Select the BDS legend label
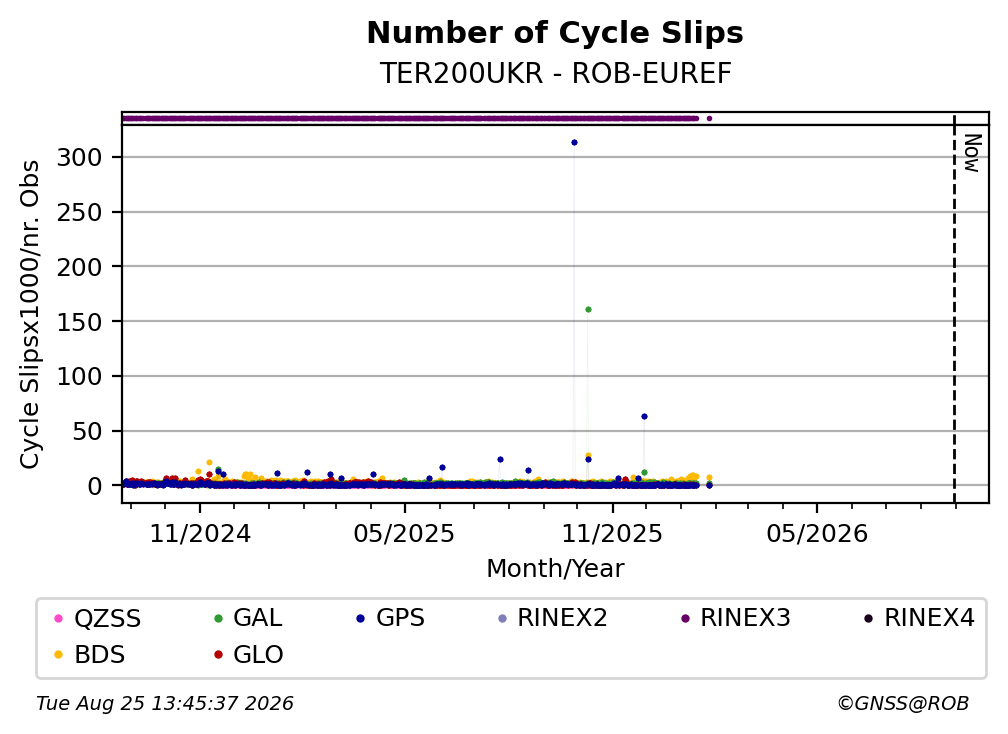Viewport: 1008px width, 734px height. (x=100, y=655)
